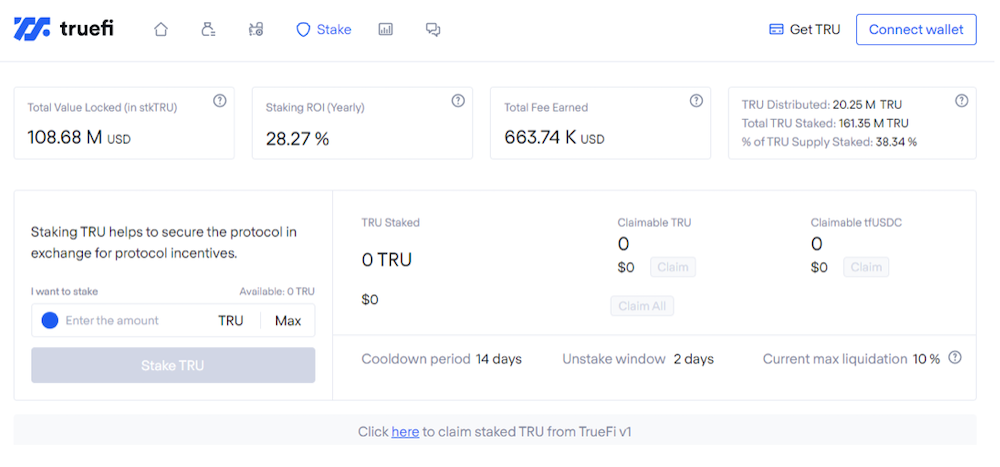Select the Stake tab
Screen dimensions: 1000x467
point(324,29)
